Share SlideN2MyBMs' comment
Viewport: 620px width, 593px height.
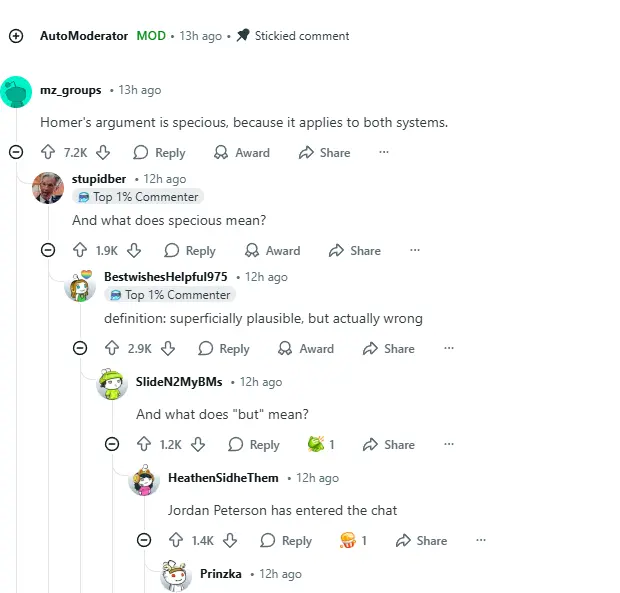388,445
